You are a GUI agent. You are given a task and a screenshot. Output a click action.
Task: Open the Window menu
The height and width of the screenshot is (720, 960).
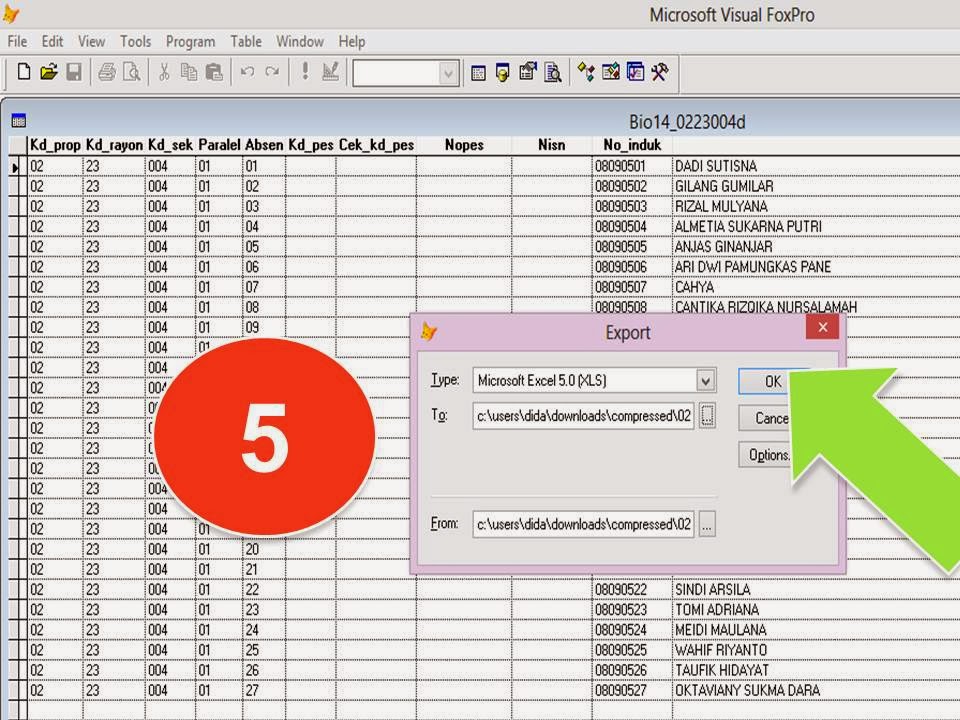tap(300, 42)
